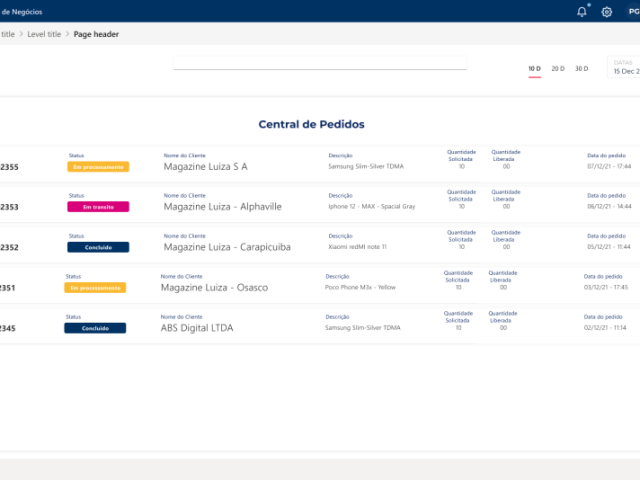Select description Iphone 12 - MAX - Spacial Gray
640x480 pixels.
click(x=372, y=207)
